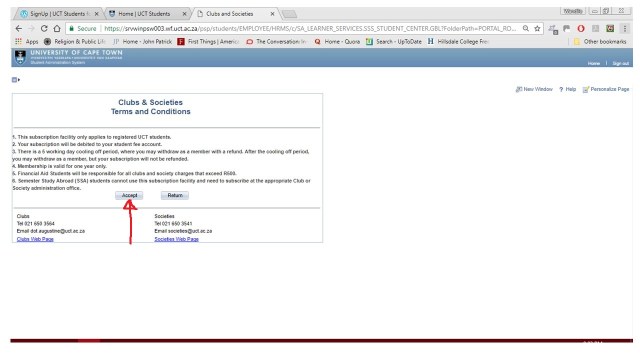Switch to SignUp UCT Students tab

pyautogui.click(x=60, y=14)
